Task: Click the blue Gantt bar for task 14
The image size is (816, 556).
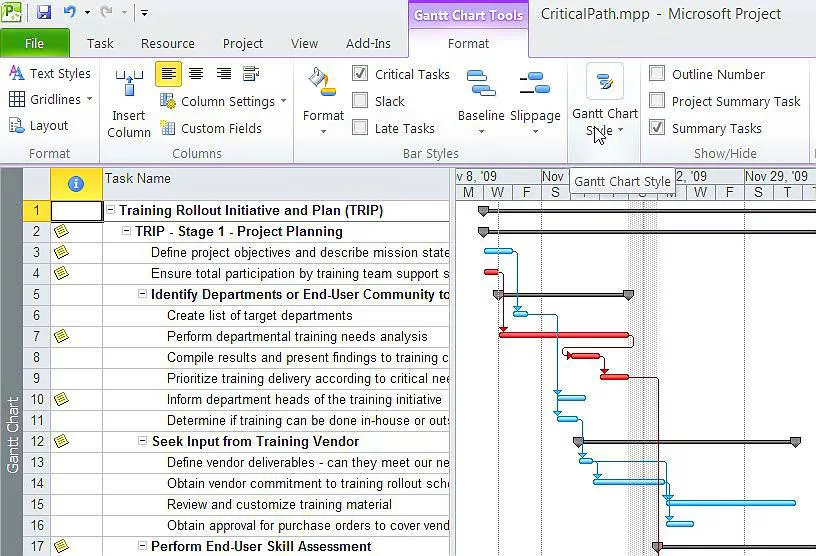Action: click(x=629, y=482)
